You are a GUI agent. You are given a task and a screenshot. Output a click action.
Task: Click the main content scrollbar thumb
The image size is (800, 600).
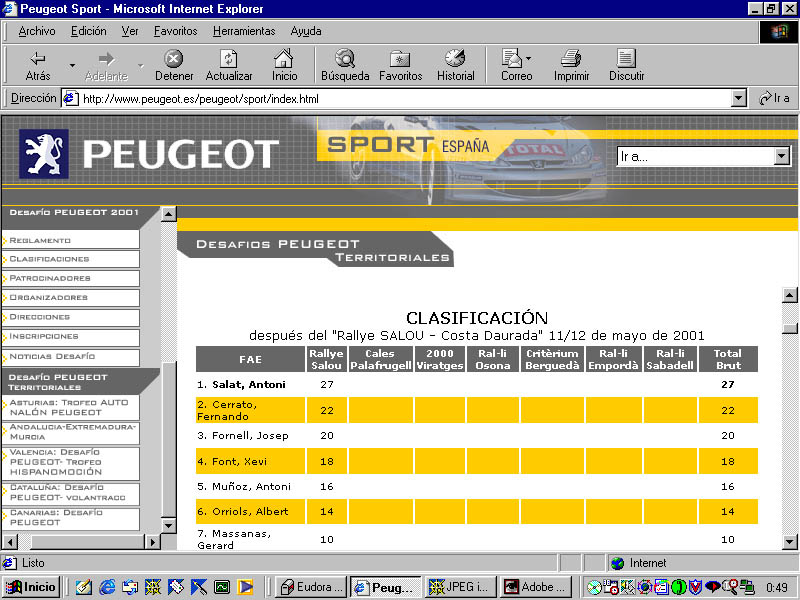[x=790, y=328]
